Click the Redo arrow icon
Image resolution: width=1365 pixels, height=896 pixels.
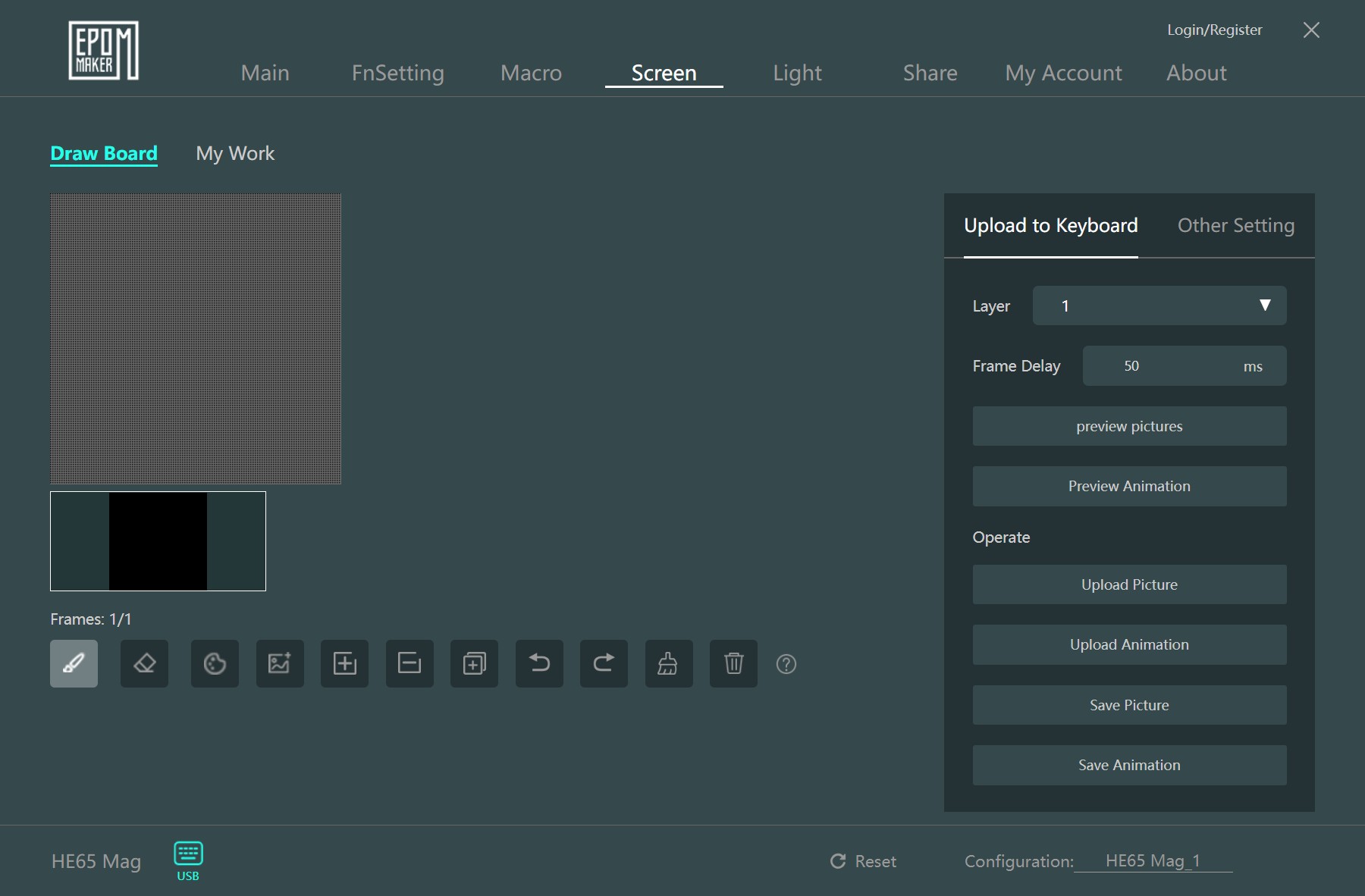coord(604,663)
